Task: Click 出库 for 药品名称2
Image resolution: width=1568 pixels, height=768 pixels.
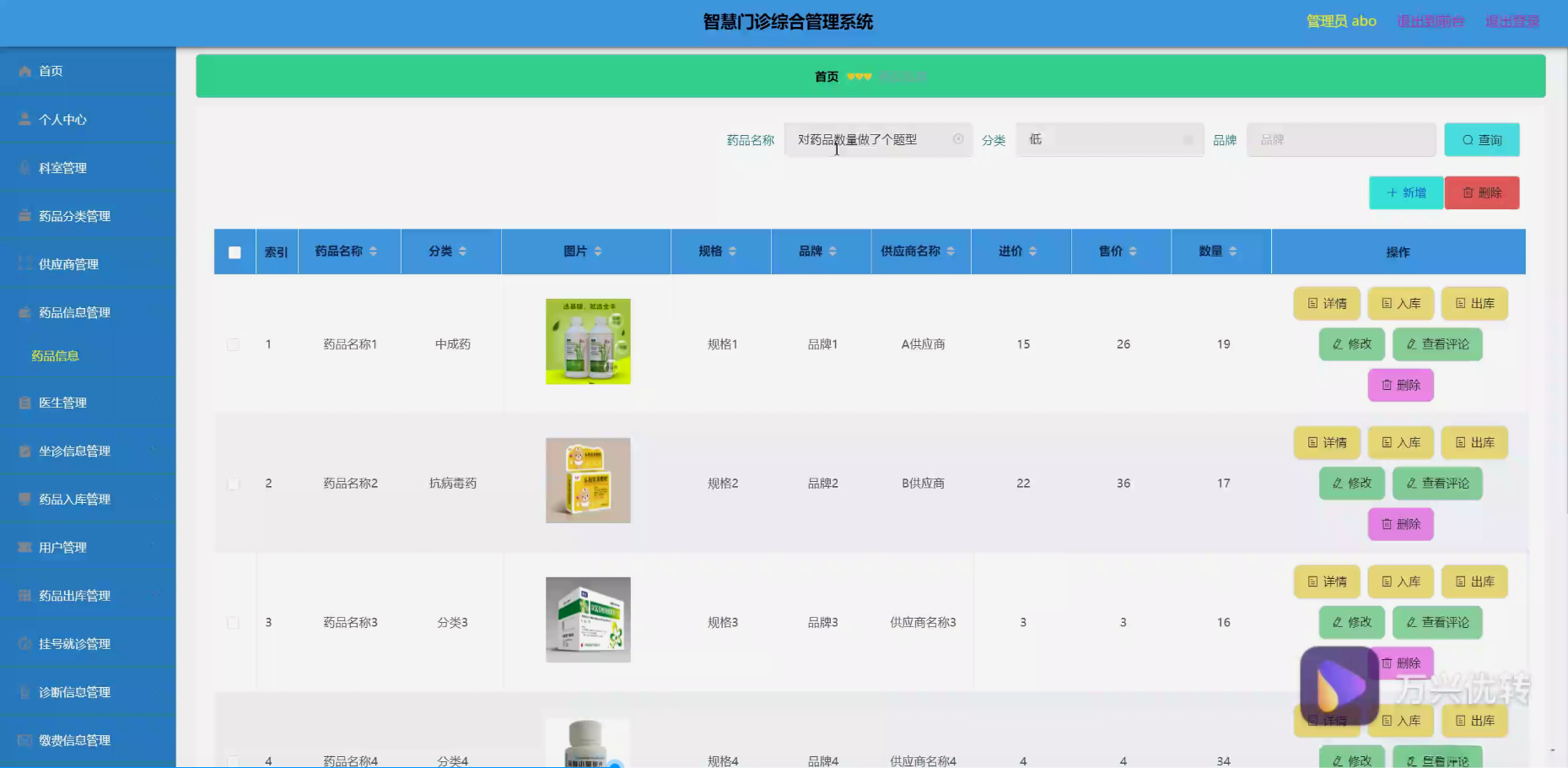Action: (x=1474, y=443)
